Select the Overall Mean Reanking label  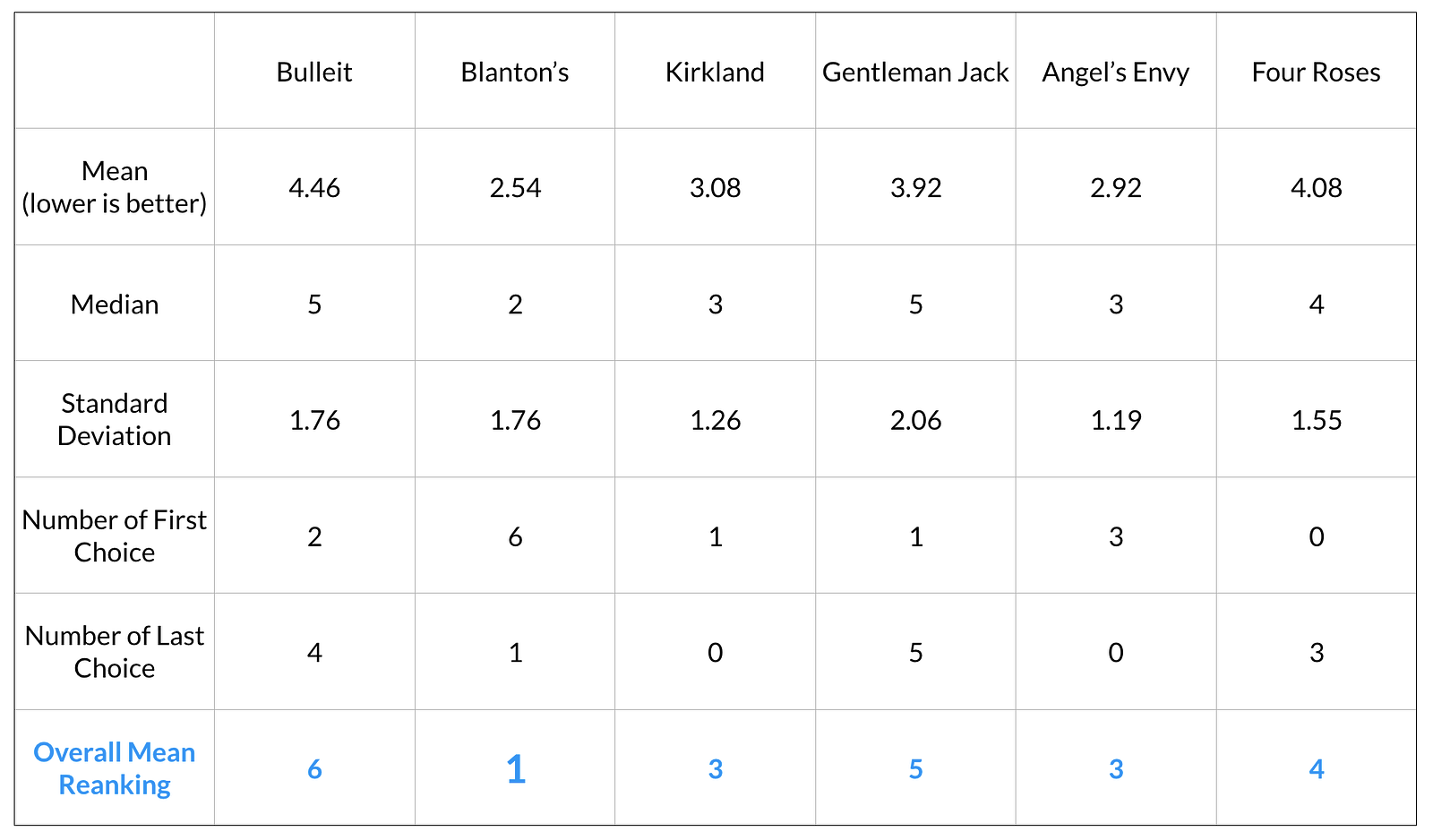coord(115,767)
